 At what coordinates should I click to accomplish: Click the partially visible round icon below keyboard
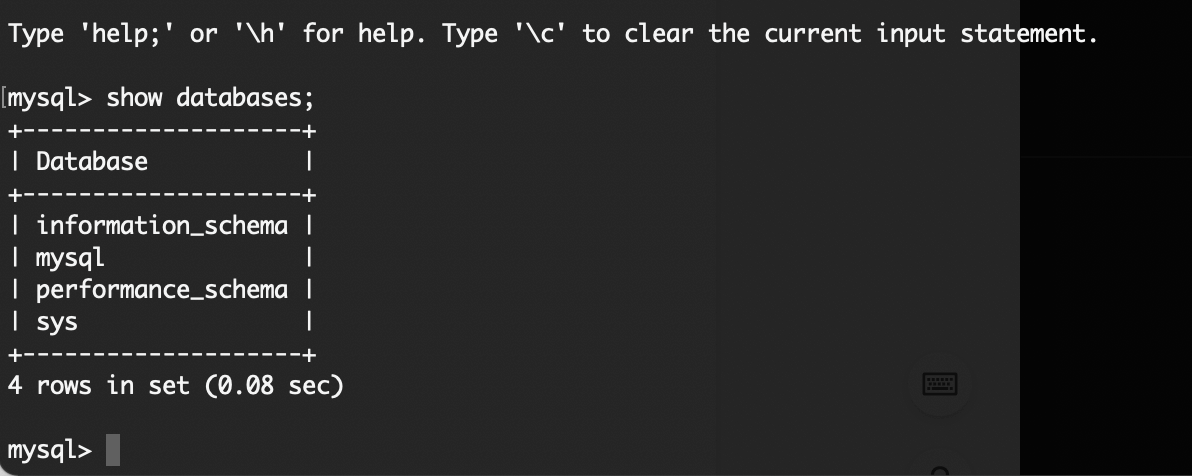[940, 471]
